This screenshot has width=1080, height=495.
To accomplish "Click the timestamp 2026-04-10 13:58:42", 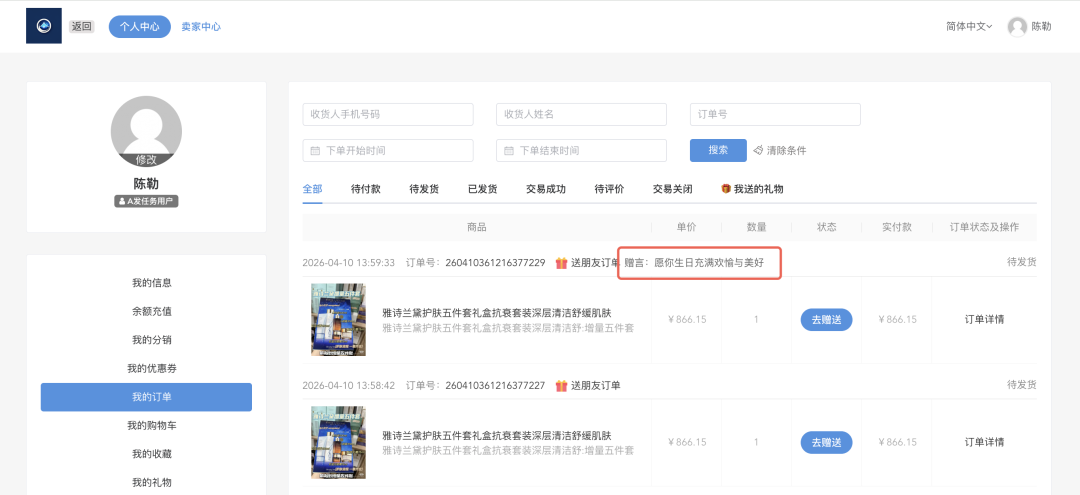I will 349,385.
